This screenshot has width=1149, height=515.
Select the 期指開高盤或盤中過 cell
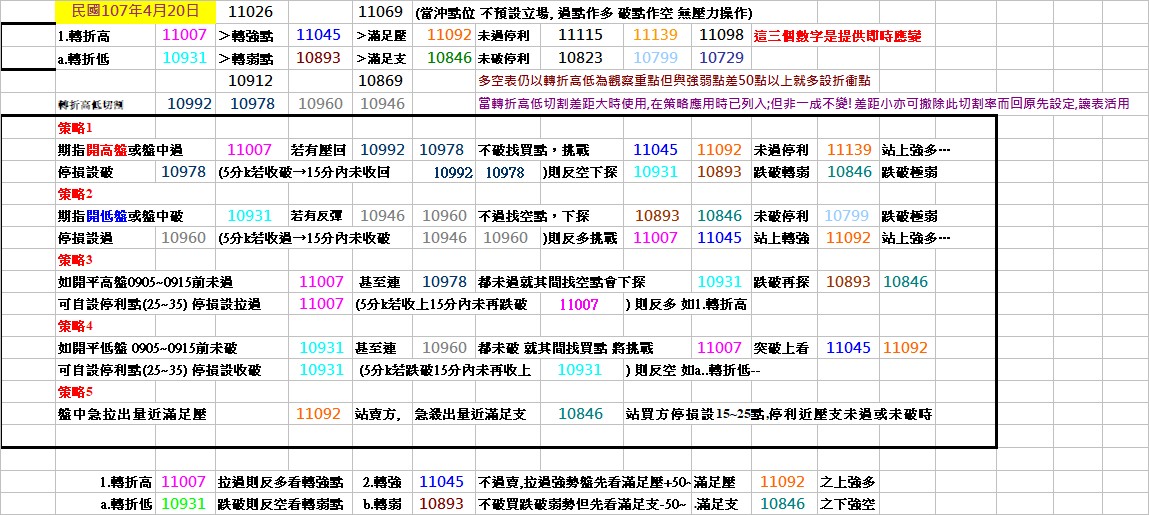pyautogui.click(x=120, y=151)
